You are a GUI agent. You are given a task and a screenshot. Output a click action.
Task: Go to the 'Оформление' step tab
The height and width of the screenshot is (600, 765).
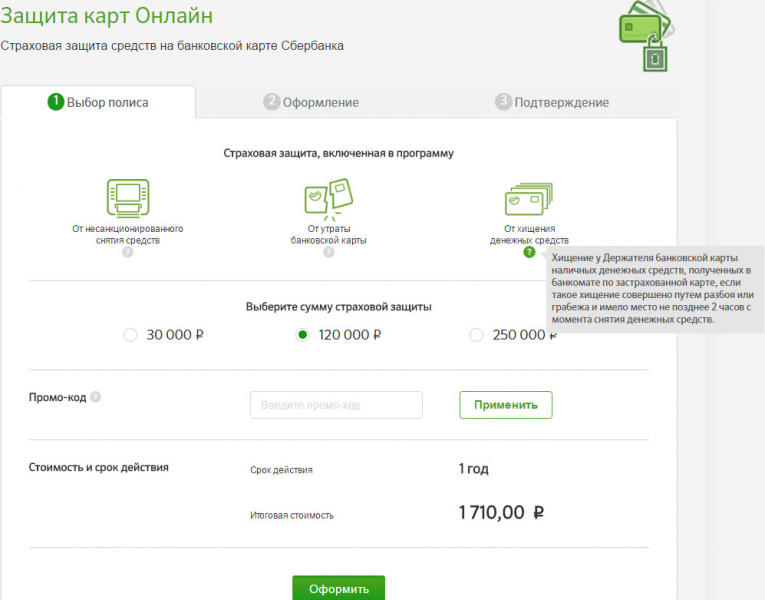(311, 102)
